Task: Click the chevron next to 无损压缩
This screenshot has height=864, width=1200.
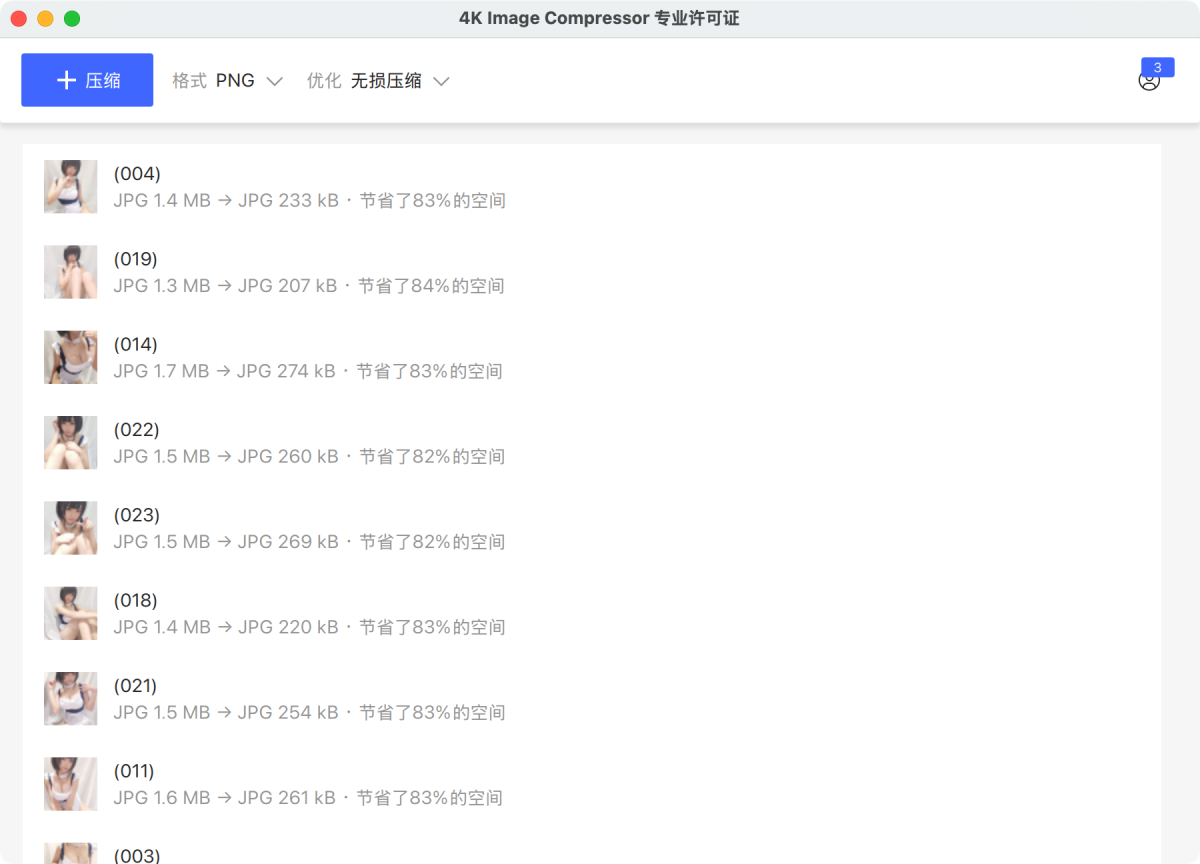Action: coord(441,81)
